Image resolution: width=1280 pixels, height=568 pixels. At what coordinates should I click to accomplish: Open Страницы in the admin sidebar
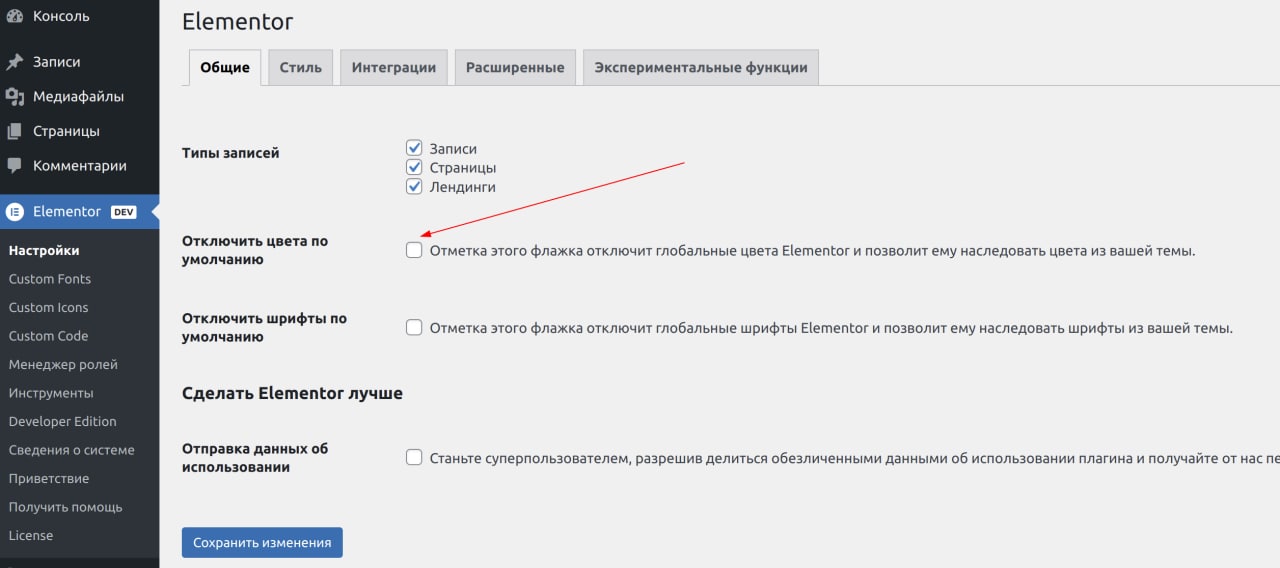[x=79, y=131]
